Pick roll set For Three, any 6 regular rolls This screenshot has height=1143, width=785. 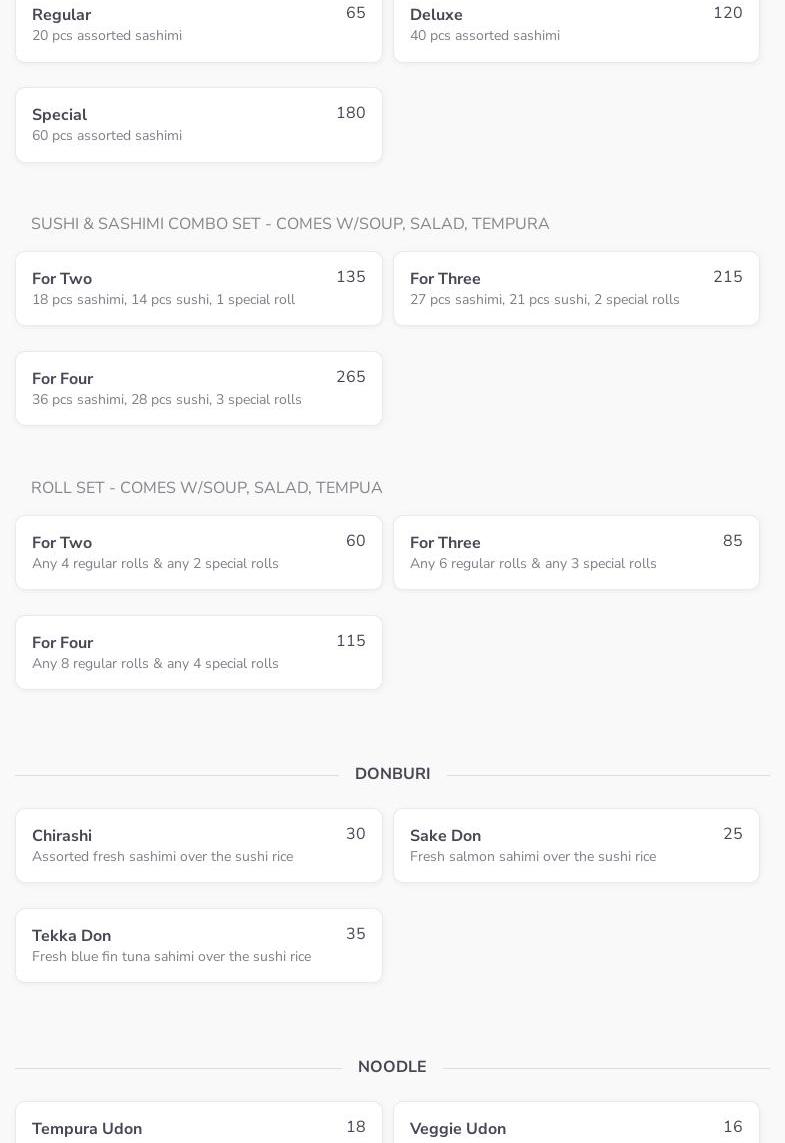point(576,553)
